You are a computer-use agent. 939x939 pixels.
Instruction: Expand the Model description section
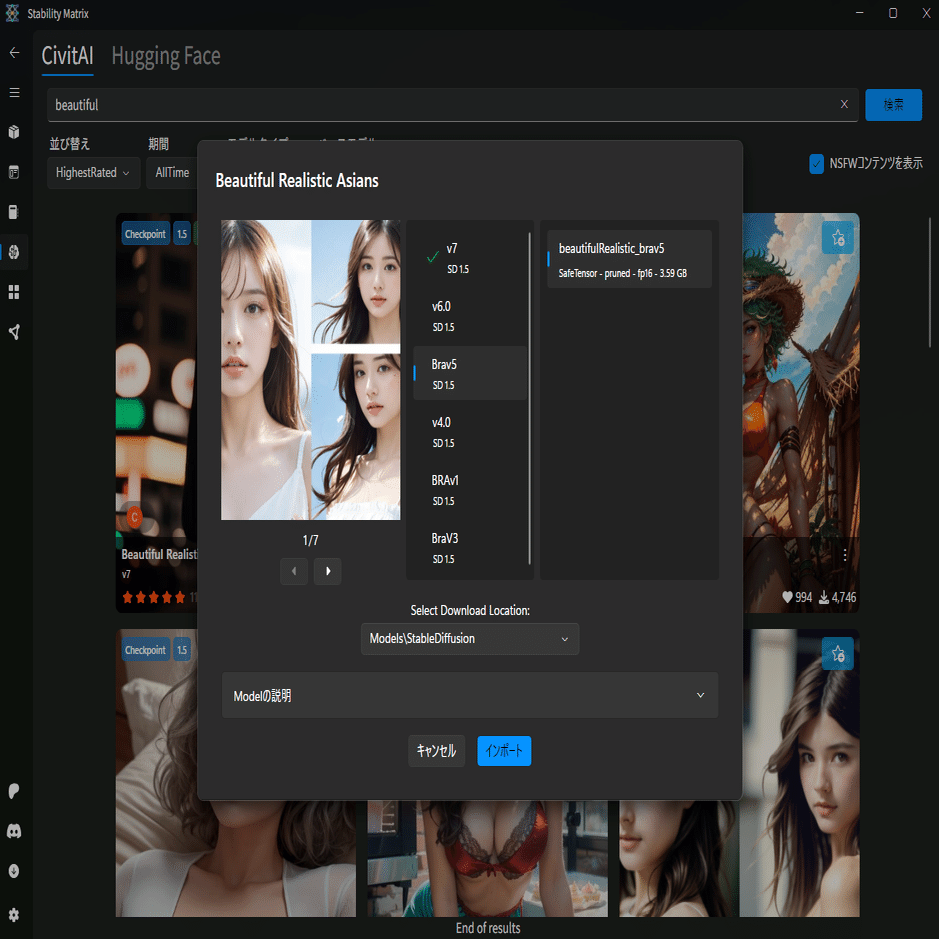pos(470,695)
